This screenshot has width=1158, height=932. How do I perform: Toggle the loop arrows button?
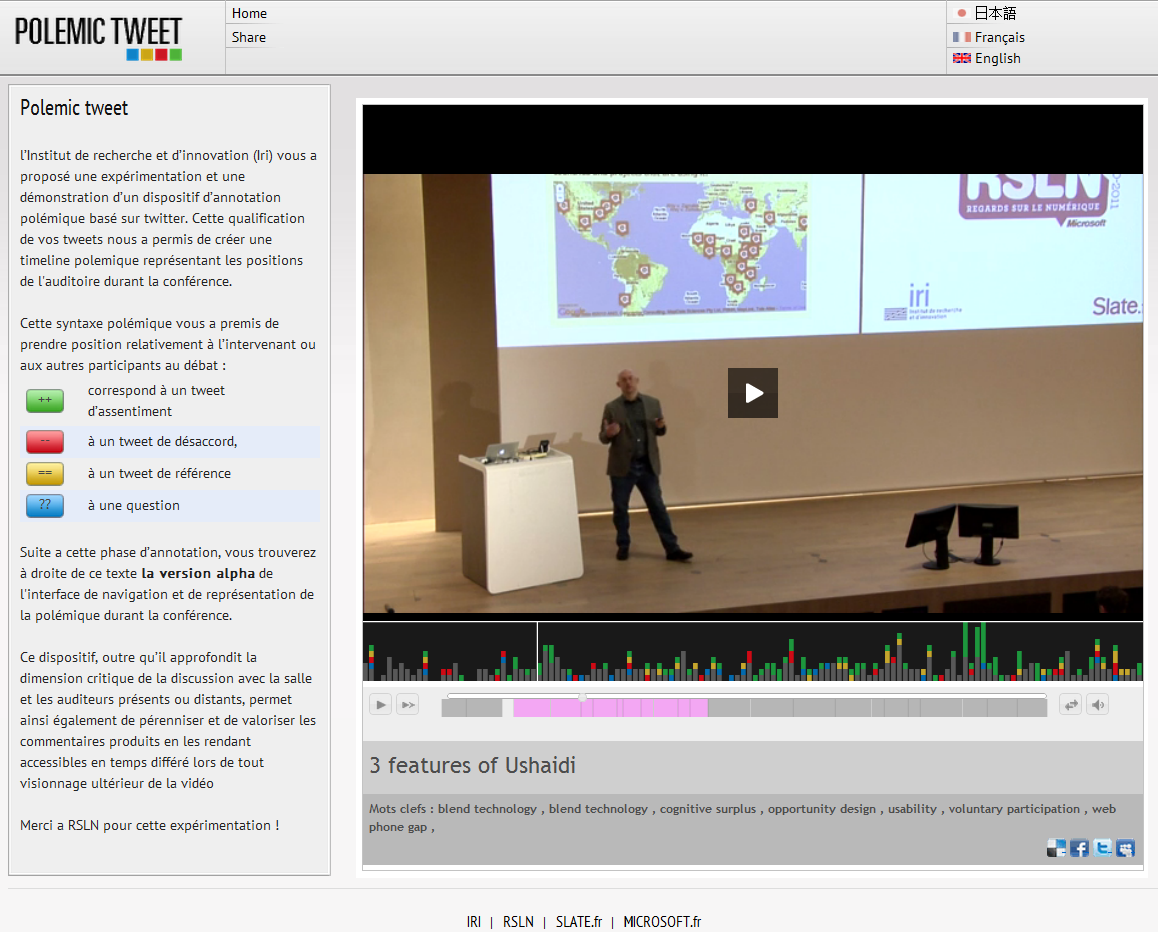click(x=1070, y=705)
